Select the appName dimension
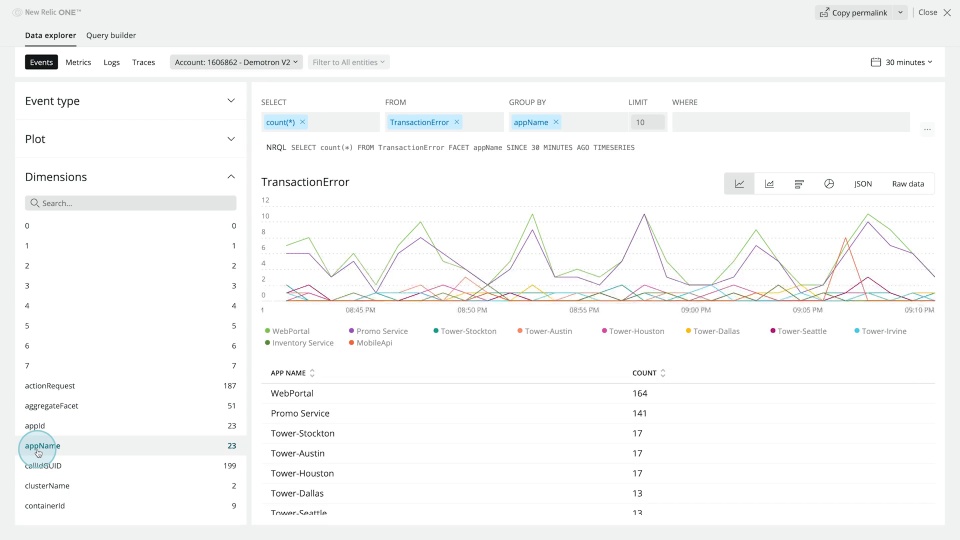Viewport: 960px width, 540px height. point(130,446)
